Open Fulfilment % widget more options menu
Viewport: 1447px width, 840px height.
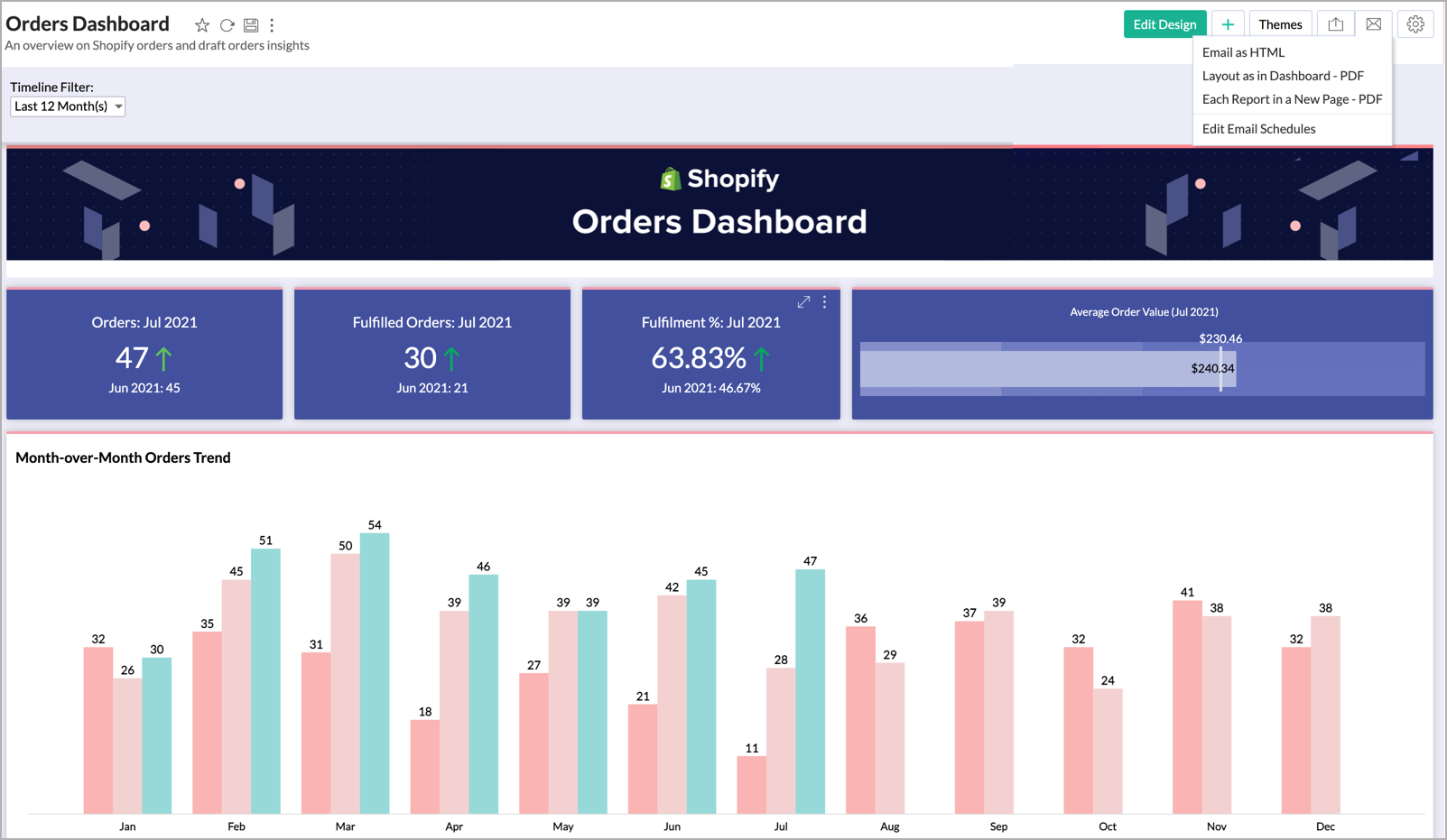pos(824,302)
